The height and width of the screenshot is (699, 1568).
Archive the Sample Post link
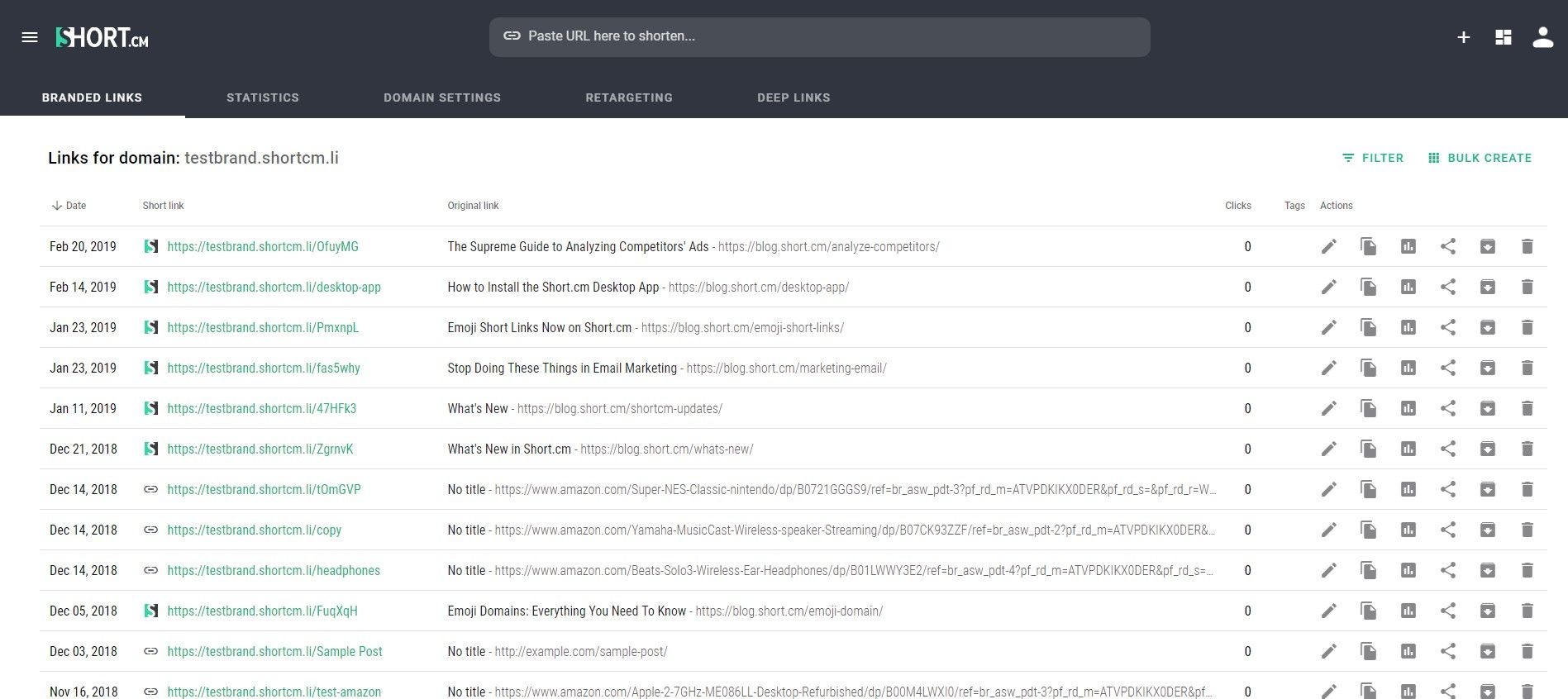point(1487,651)
